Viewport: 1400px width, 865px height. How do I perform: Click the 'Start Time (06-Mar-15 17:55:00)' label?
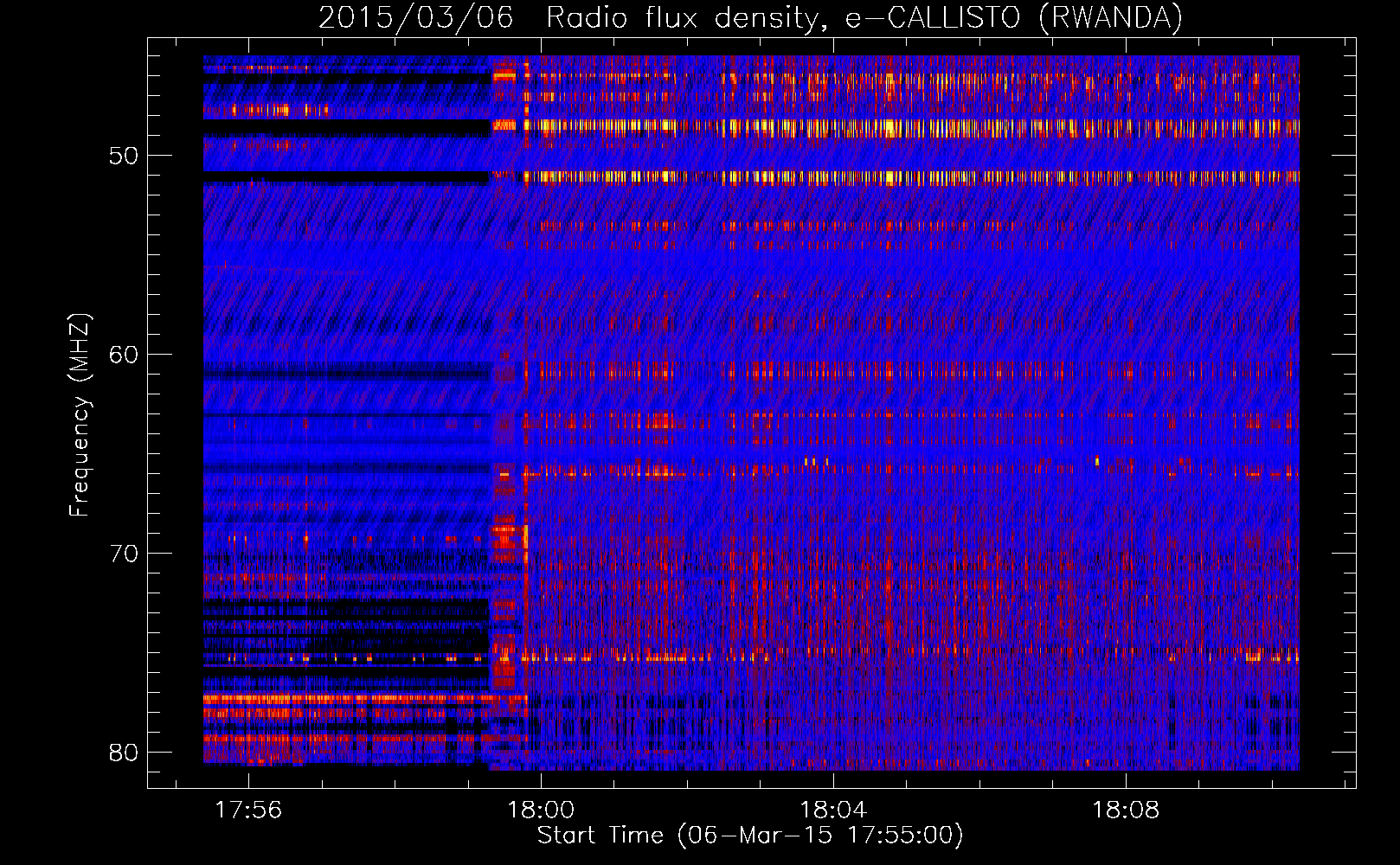pyautogui.click(x=750, y=836)
